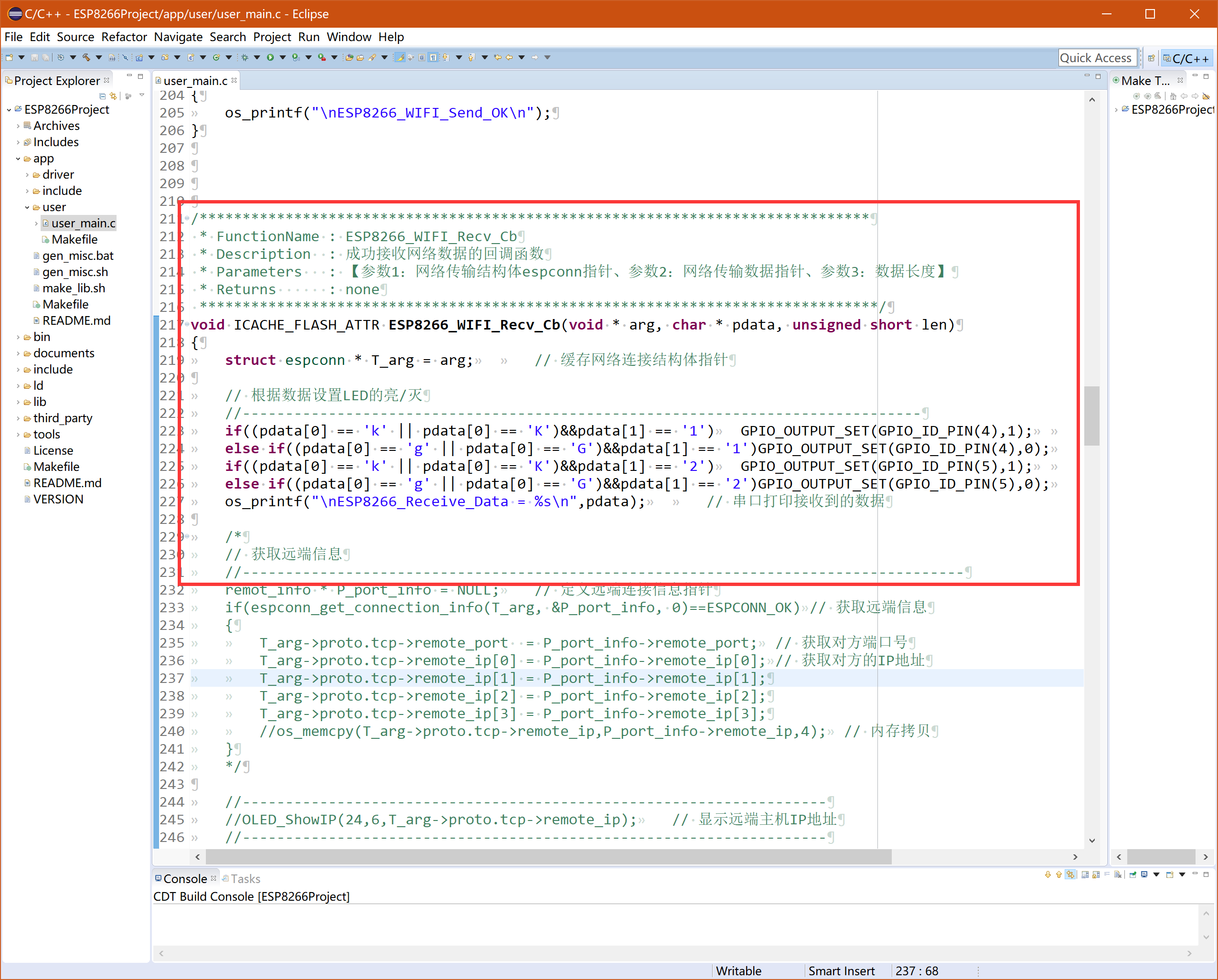Click Pin Console icon

point(1132,874)
